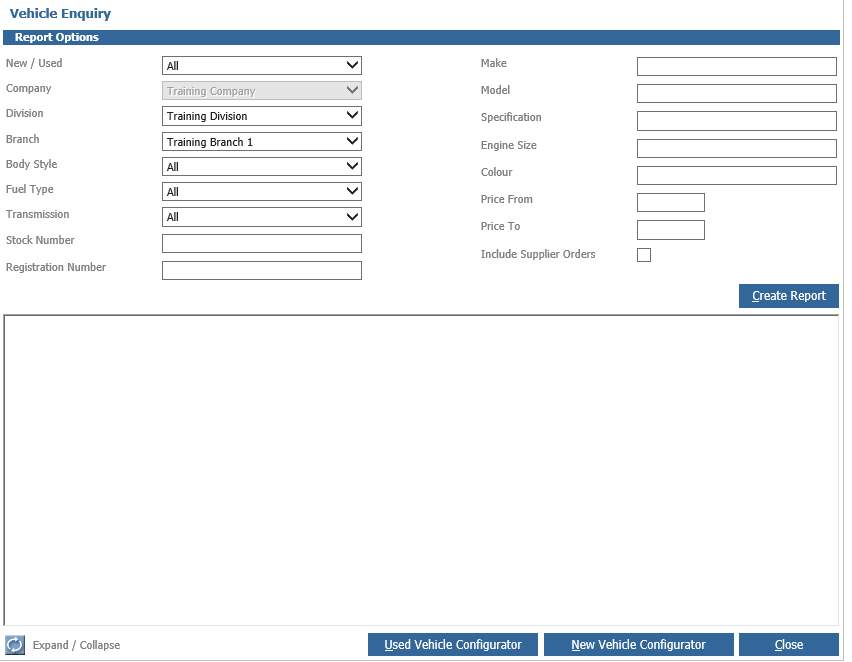
Task: Focus the Make text field
Action: point(737,66)
